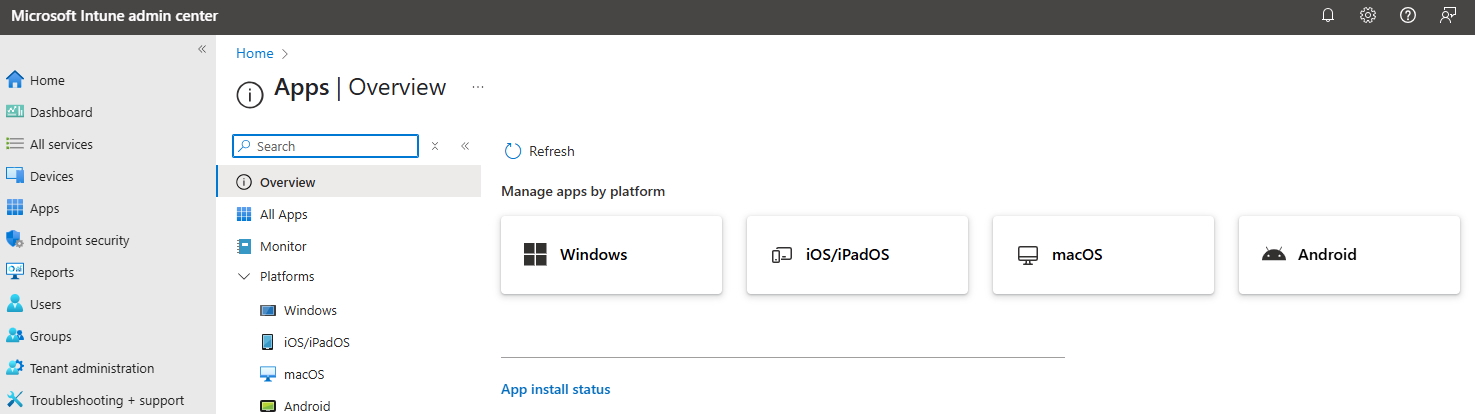Collapse the Apps resource menu pane

pos(465,146)
